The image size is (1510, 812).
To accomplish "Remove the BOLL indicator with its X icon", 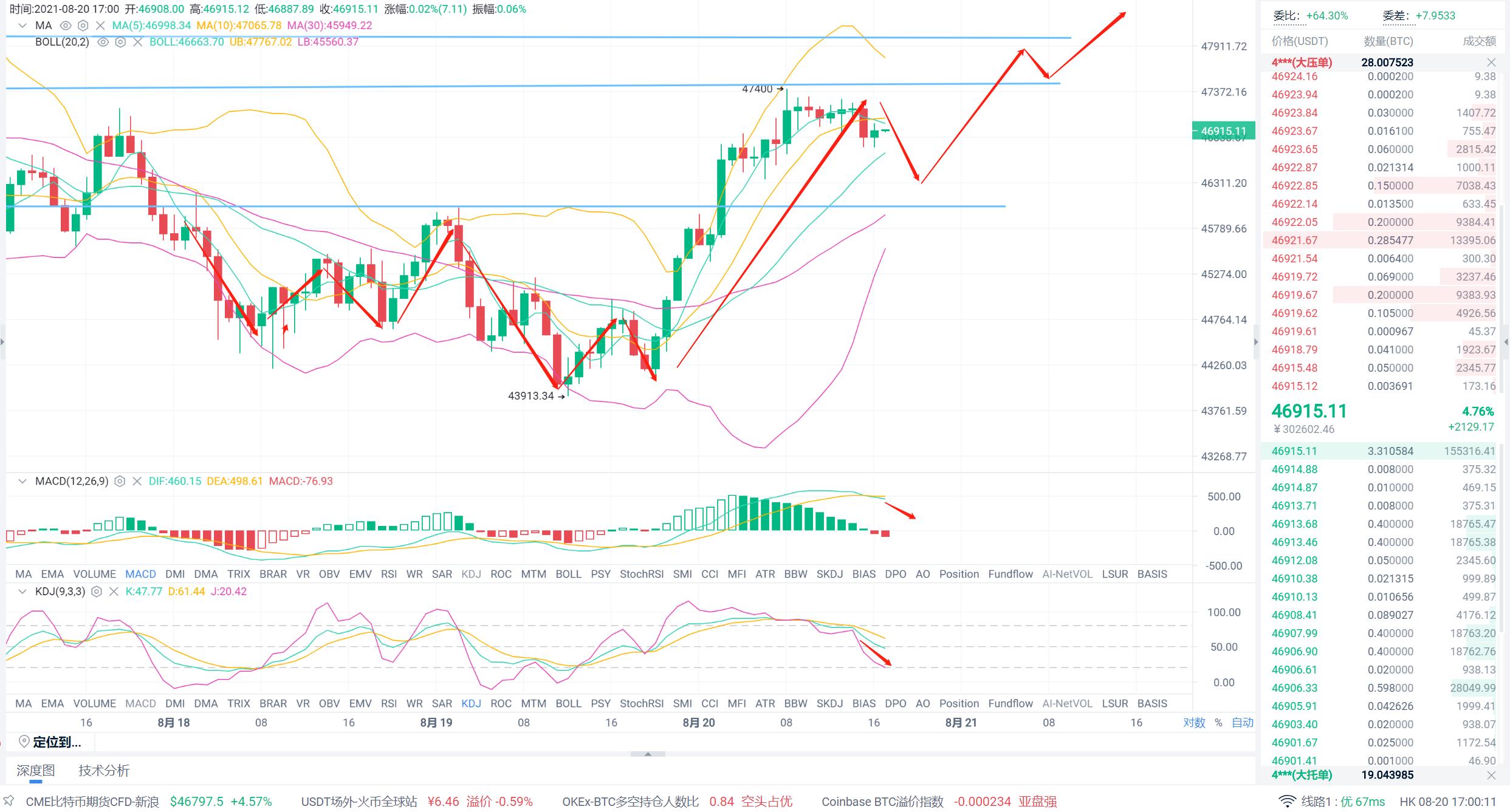I will pyautogui.click(x=137, y=42).
